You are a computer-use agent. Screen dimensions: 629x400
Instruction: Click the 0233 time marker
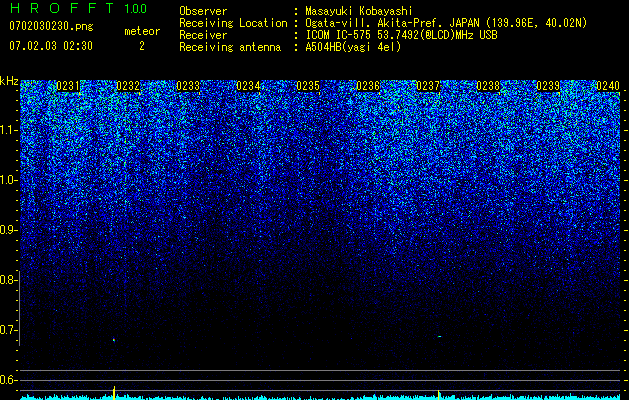coord(188,86)
